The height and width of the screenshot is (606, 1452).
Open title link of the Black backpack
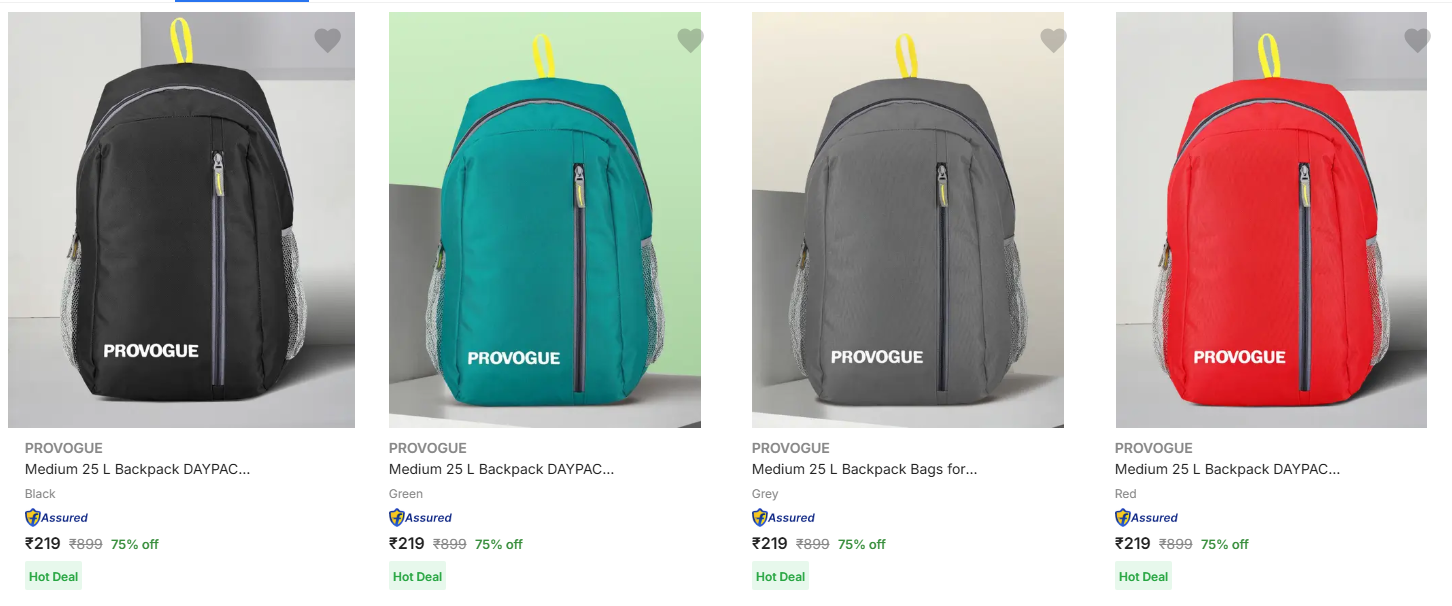coord(137,469)
